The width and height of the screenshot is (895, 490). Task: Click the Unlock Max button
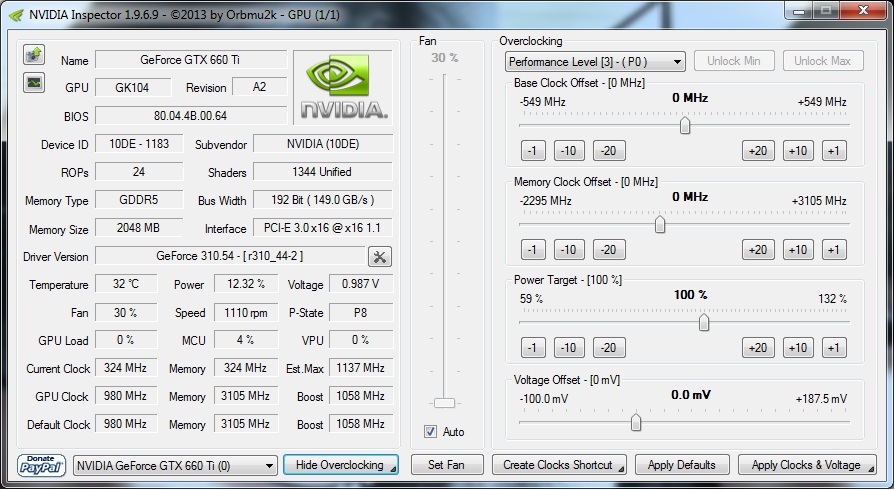823,61
